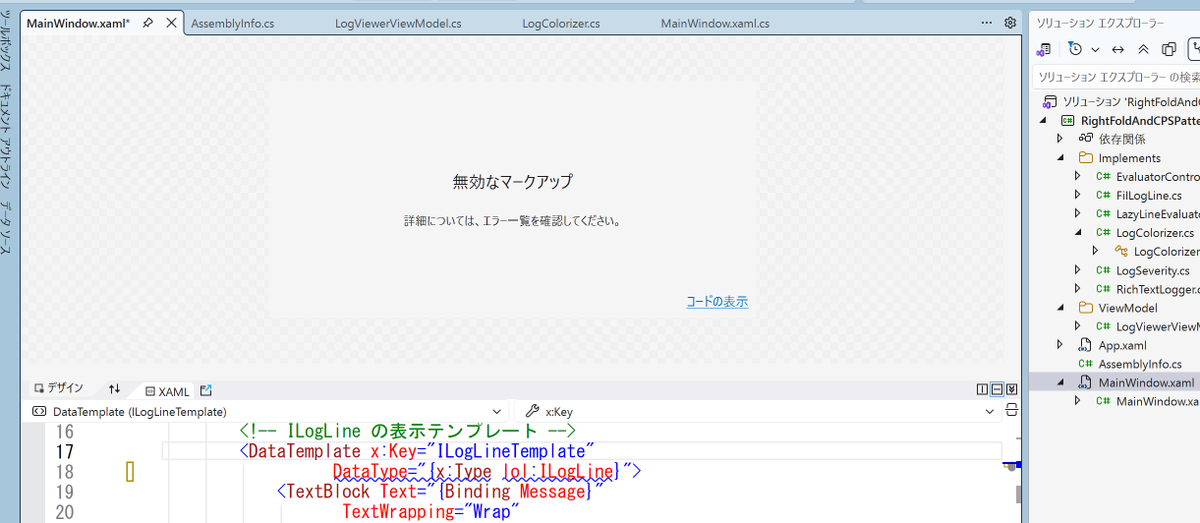Screen dimensions: 1200x523
Task: Click the MainWindow.xaml file icon
Action: (x=1085, y=383)
